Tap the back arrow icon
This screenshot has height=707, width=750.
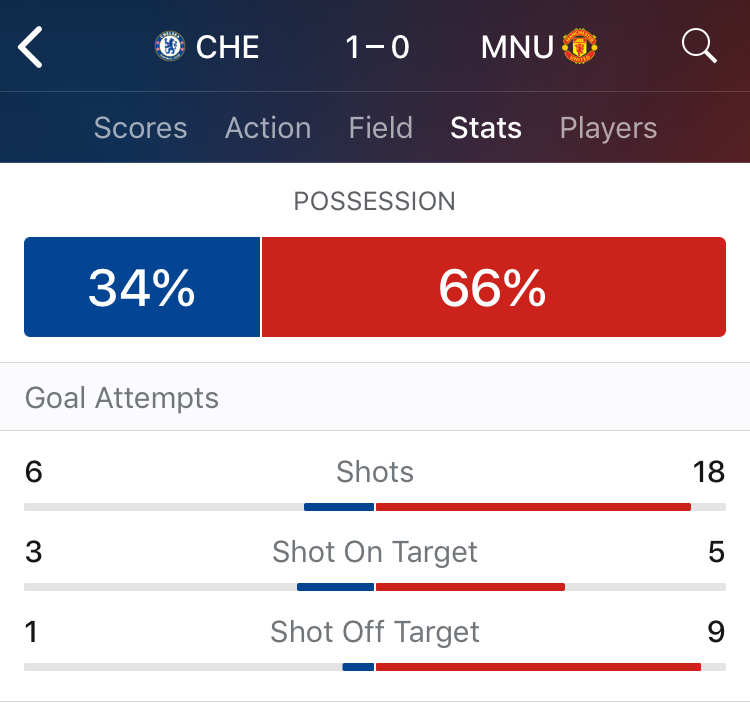pyautogui.click(x=32, y=47)
